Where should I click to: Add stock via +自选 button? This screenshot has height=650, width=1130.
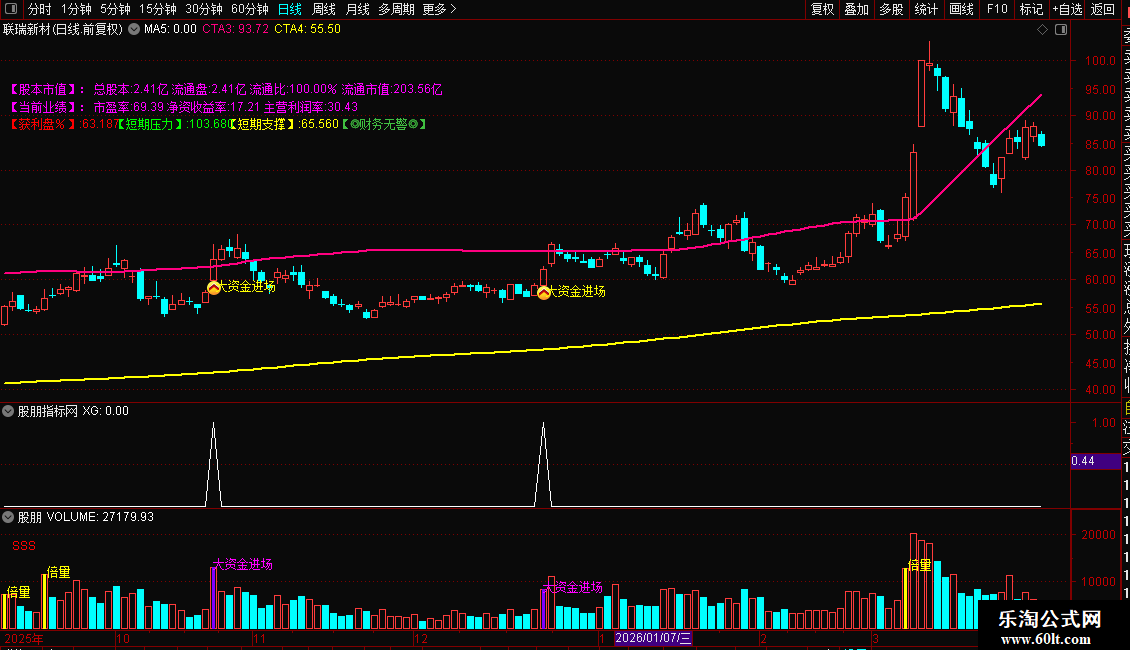1067,9
